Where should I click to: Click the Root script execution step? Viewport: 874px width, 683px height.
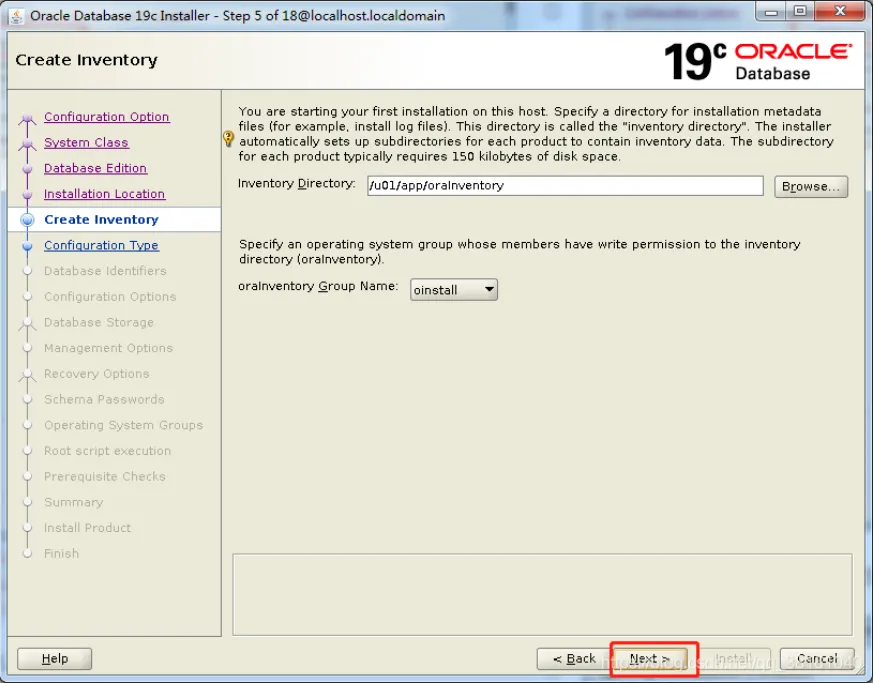[108, 450]
